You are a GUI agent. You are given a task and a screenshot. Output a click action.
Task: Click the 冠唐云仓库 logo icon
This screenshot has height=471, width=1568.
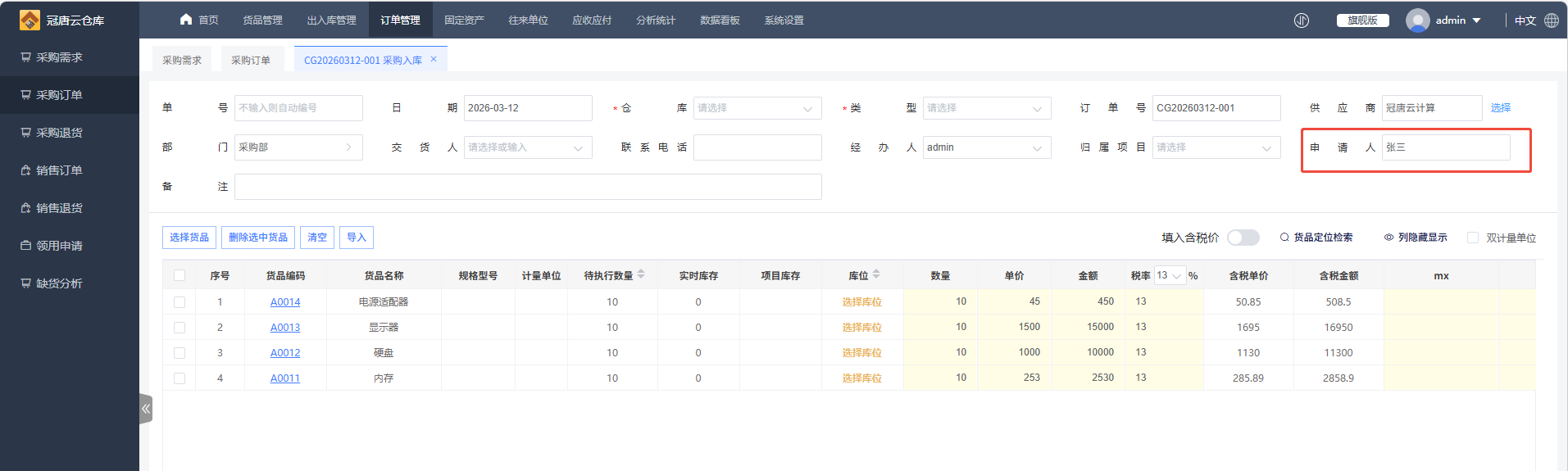pyautogui.click(x=30, y=20)
